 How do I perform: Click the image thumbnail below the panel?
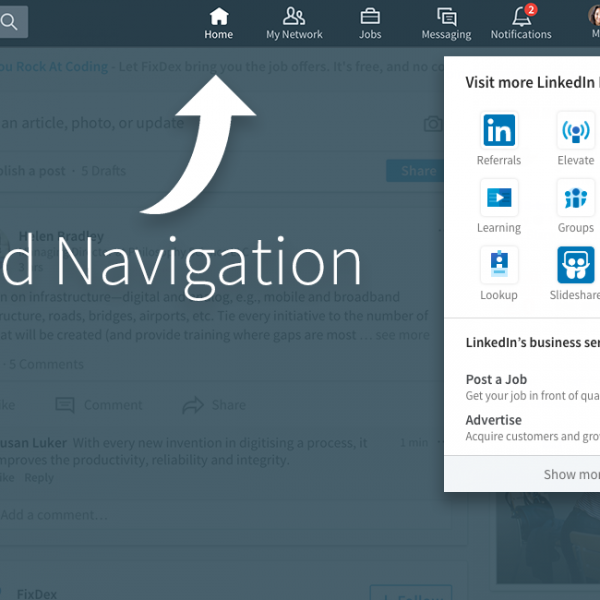[x=548, y=538]
